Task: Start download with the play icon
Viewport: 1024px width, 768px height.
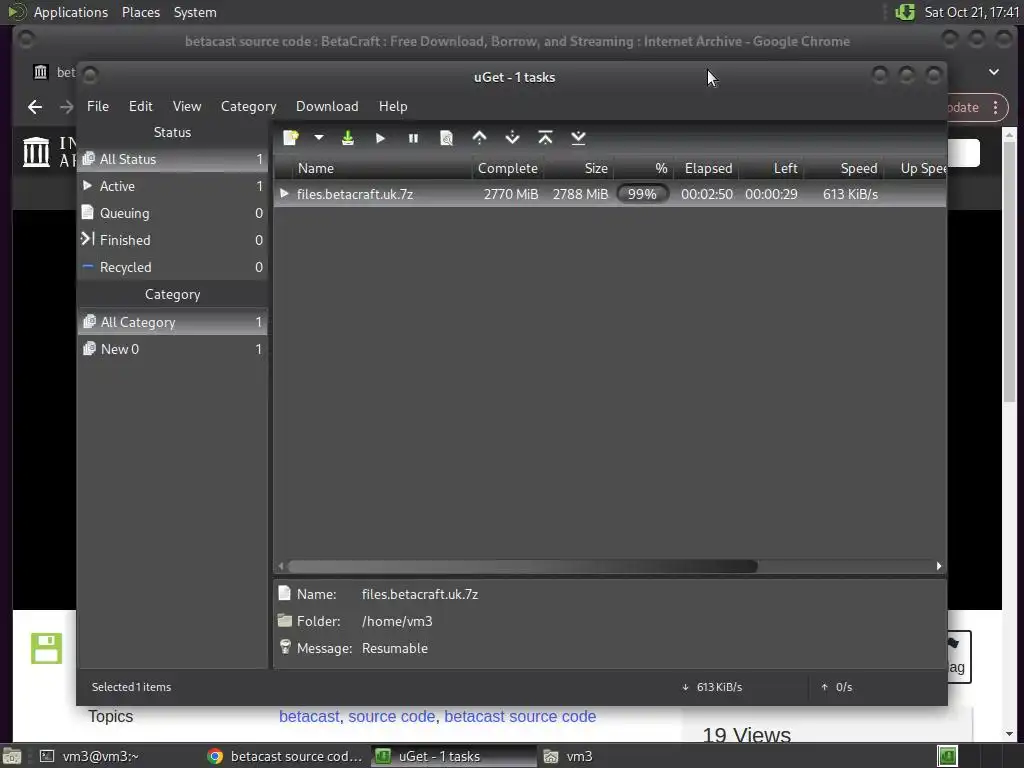Action: point(380,138)
